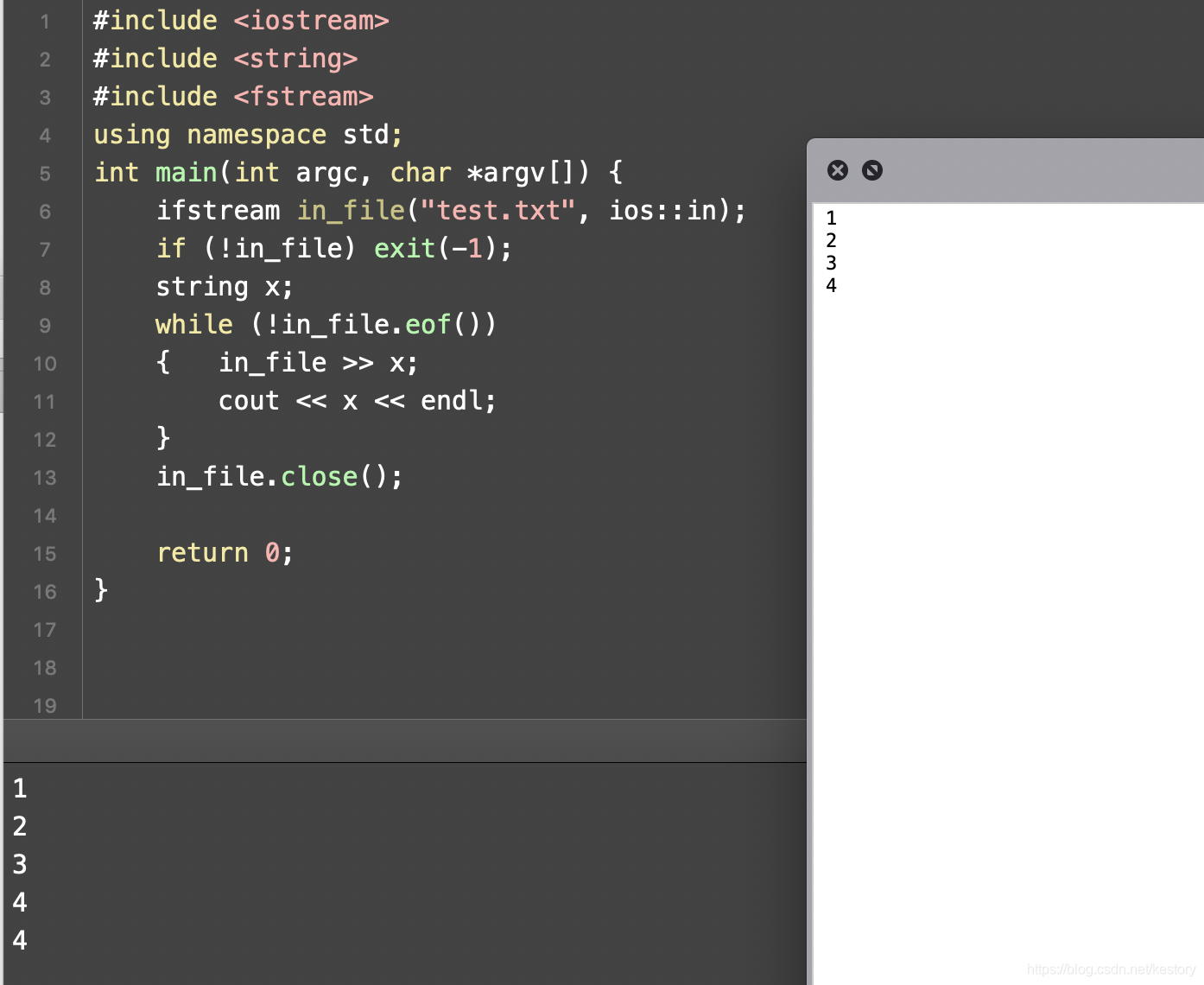Click line number 17 in the gutter
Image resolution: width=1204 pixels, height=985 pixels.
point(45,630)
